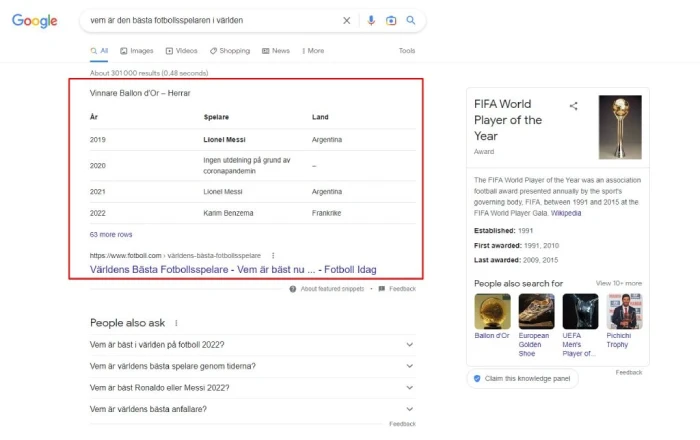Clear the search box with X icon
The width and height of the screenshot is (700, 440).
[x=347, y=20]
